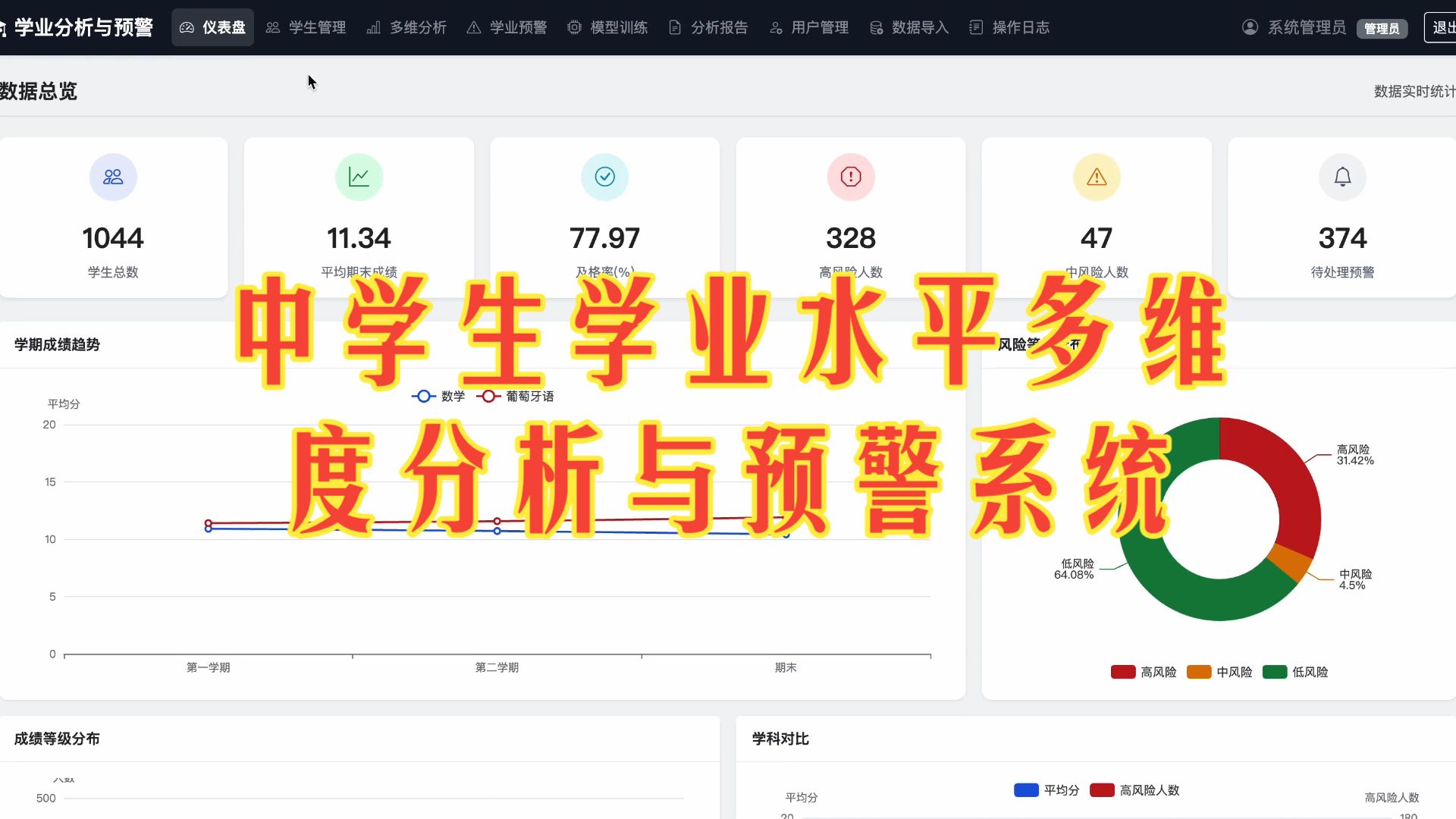Click the 成绩等级分布 panel title
The image size is (1456, 819).
(57, 739)
